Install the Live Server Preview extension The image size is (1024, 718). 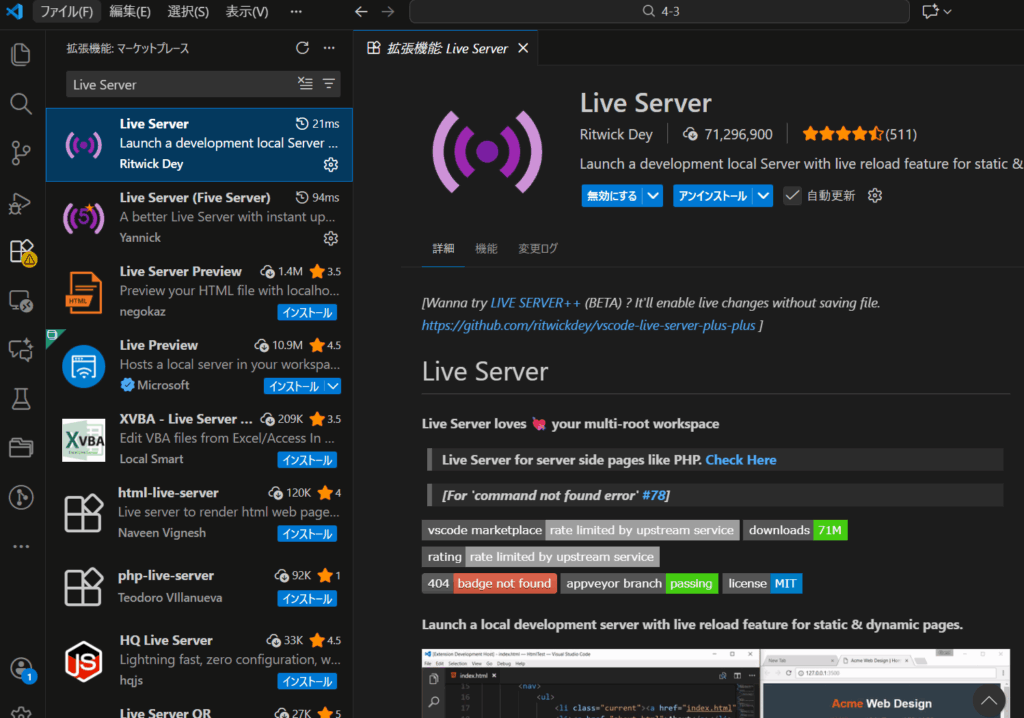pos(307,312)
